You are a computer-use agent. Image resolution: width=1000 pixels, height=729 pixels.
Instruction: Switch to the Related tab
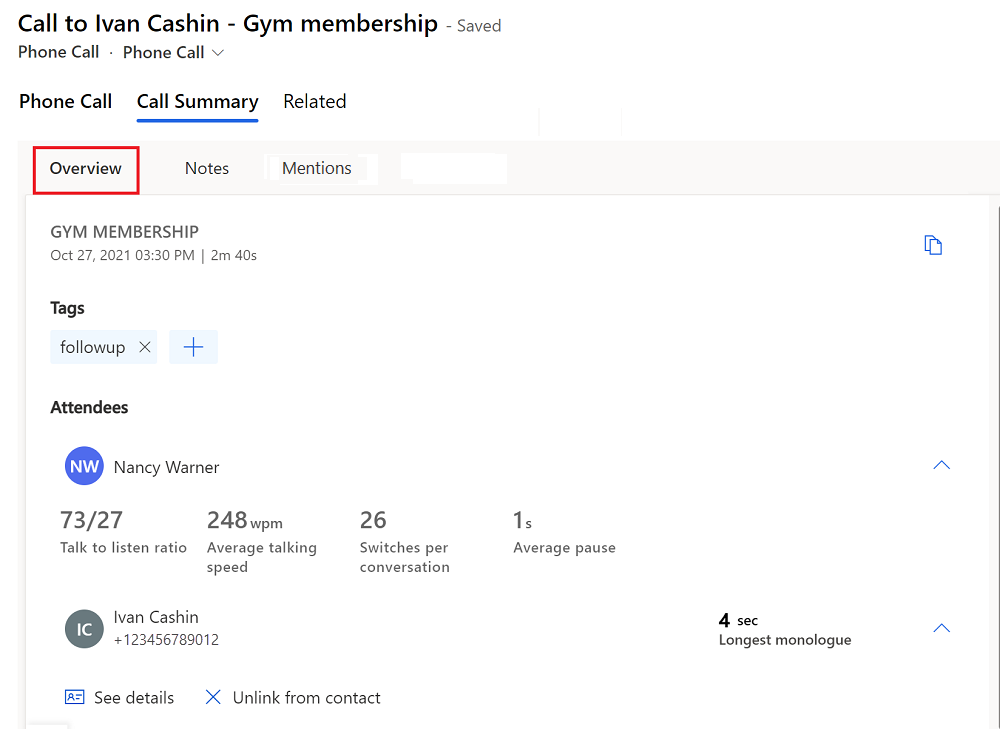[x=314, y=101]
